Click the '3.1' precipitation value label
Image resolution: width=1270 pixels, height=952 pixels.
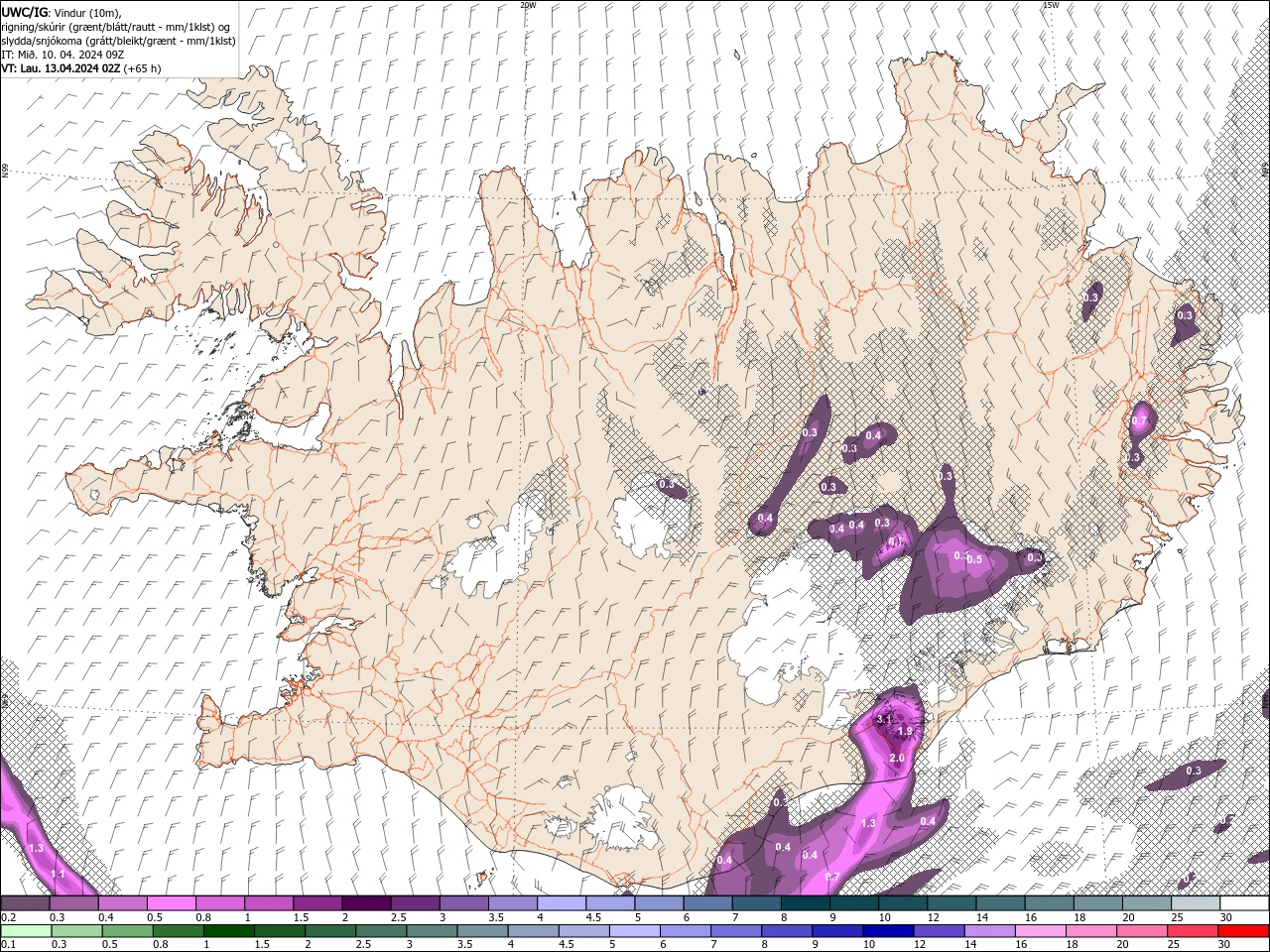click(x=885, y=720)
